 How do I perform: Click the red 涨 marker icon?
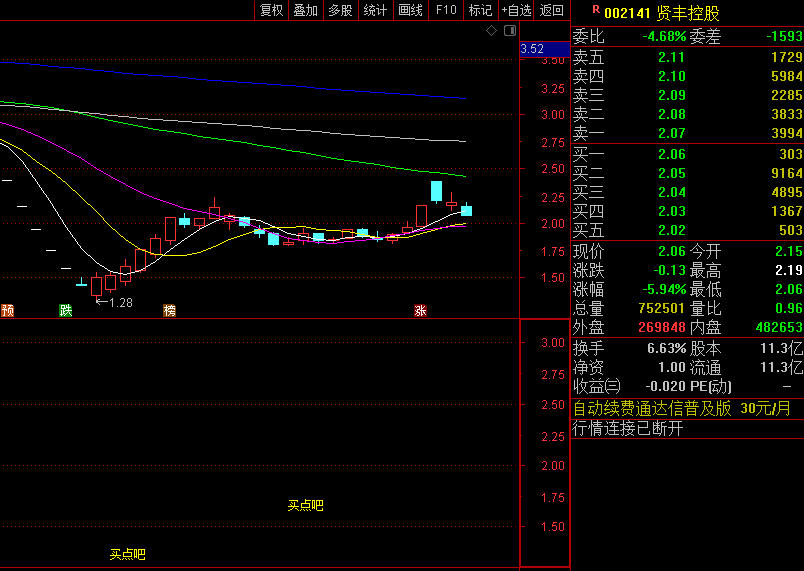[420, 310]
